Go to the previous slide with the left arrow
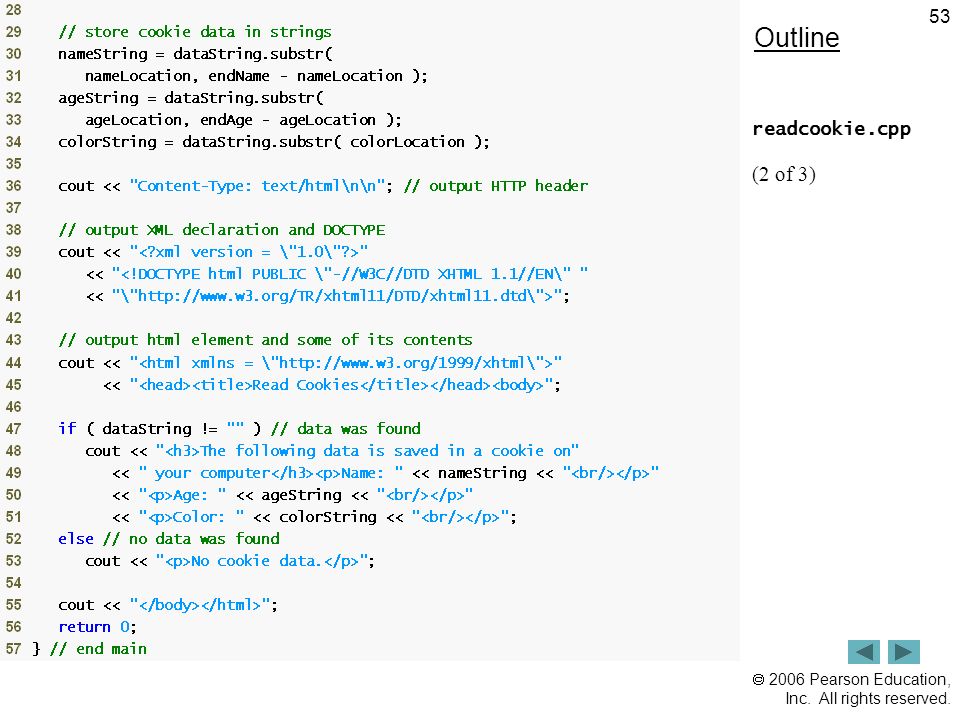960x720 pixels. pos(863,651)
